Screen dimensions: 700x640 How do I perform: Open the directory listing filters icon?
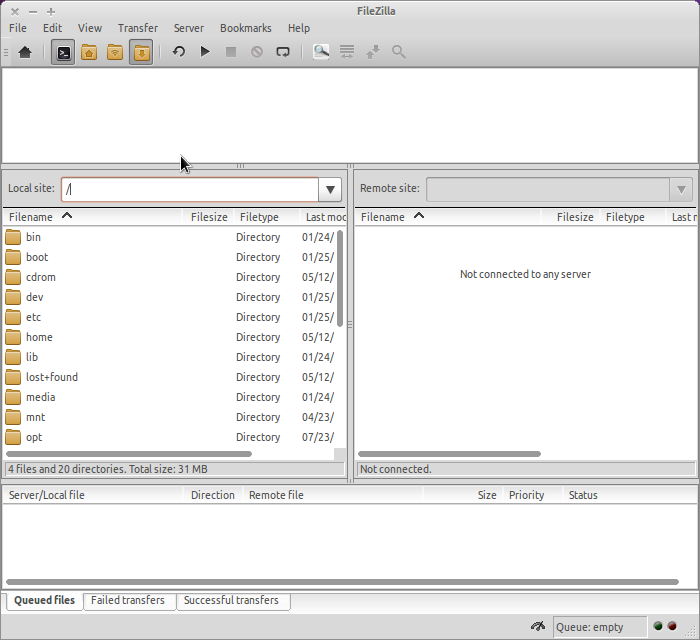point(321,52)
